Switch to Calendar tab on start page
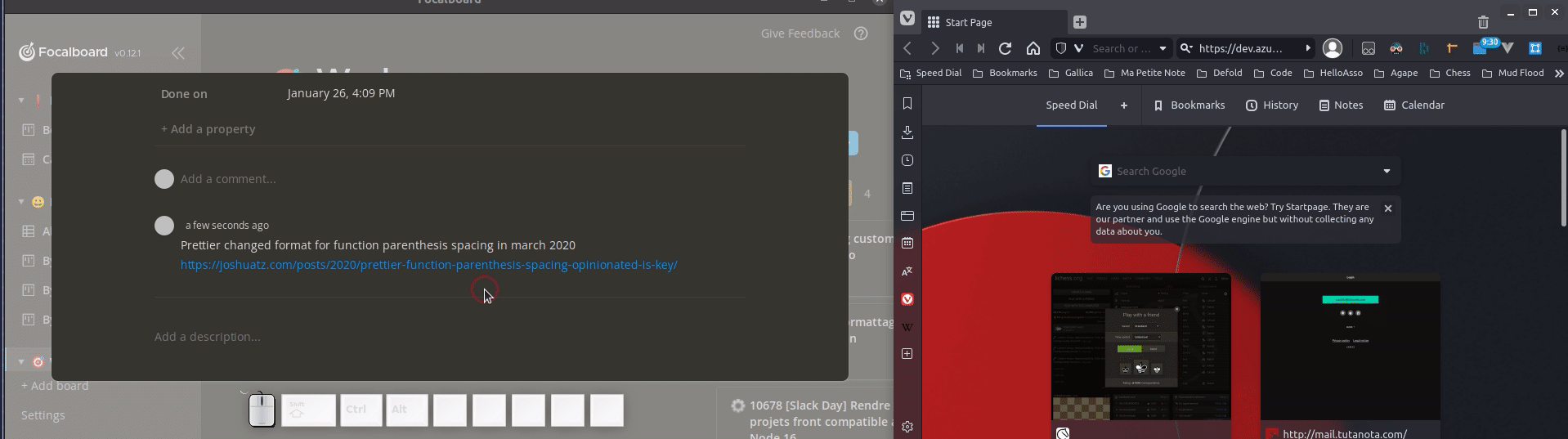The image size is (1568, 439). click(1414, 105)
